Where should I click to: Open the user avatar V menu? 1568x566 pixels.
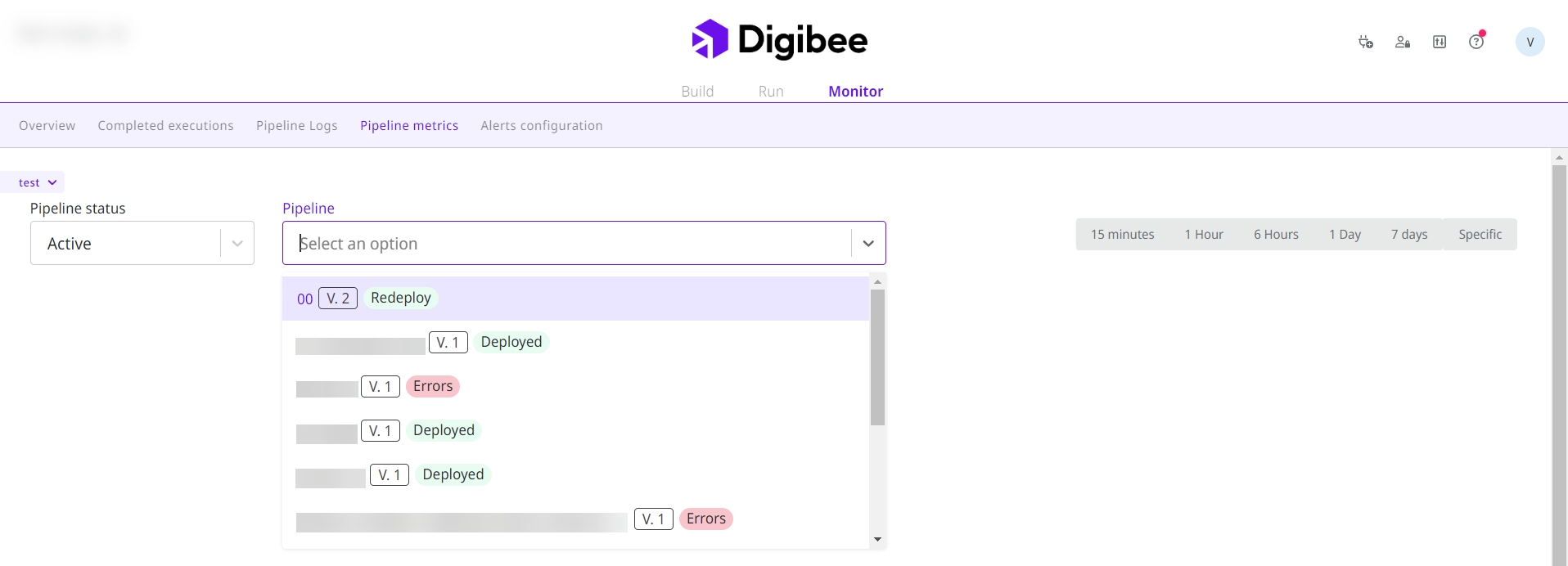pyautogui.click(x=1530, y=42)
